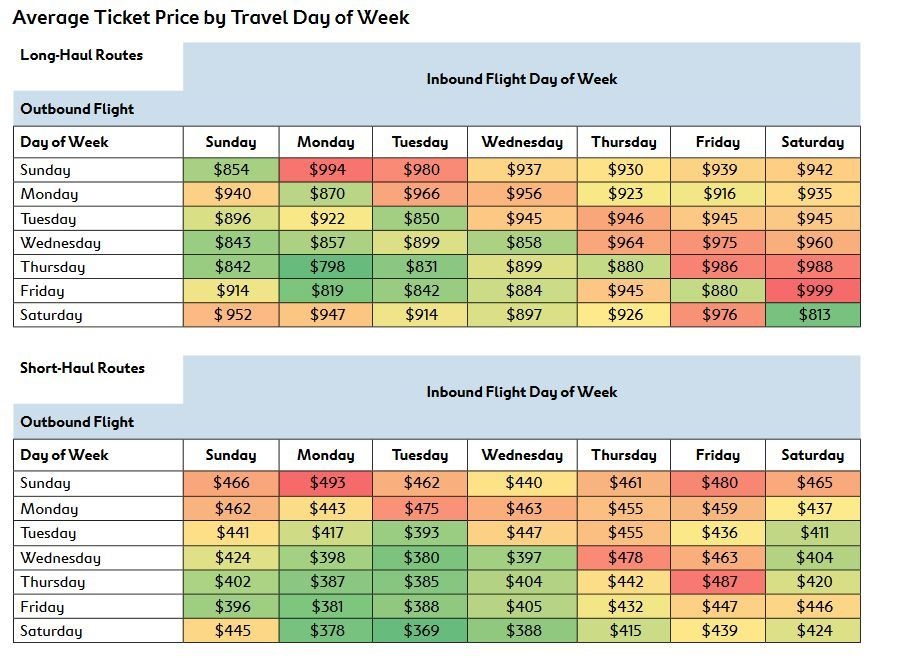Screen dimensions: 902x658
Task: Select "Outbound Flight" label in Short-Haul section
Action: [x=77, y=422]
